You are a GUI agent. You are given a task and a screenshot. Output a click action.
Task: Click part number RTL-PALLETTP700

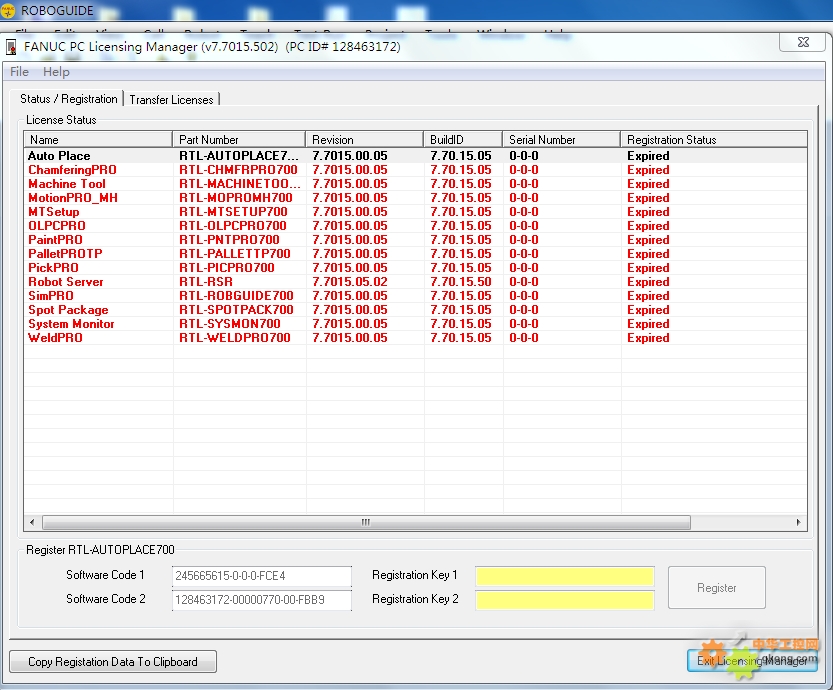tap(234, 254)
